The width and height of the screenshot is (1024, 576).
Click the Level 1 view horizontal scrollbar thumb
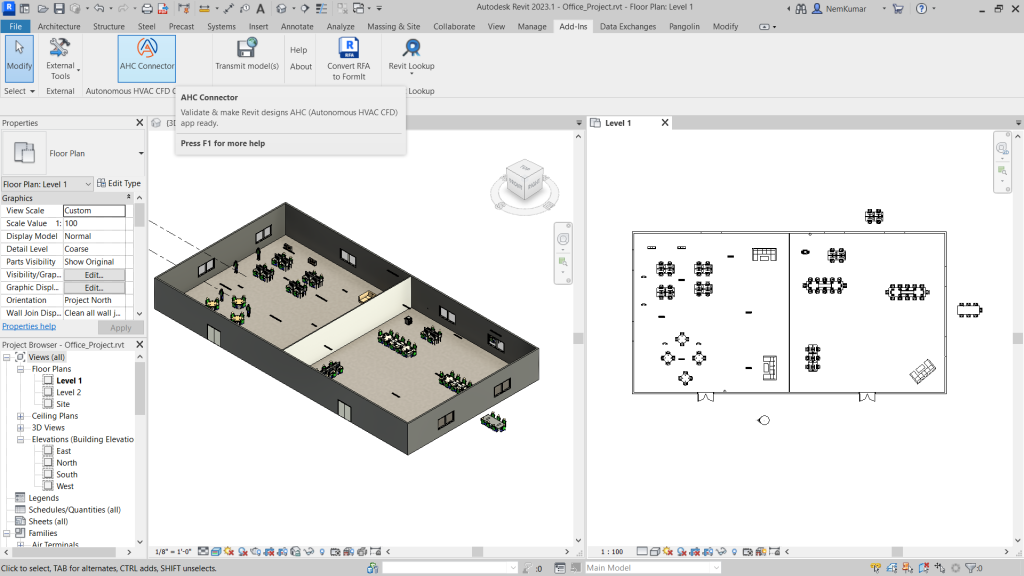tap(897, 552)
